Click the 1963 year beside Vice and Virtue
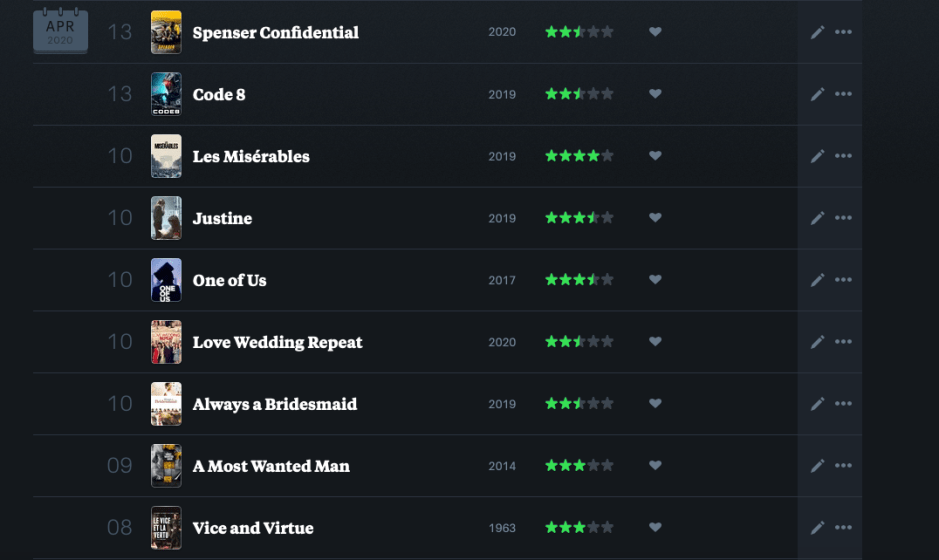939x560 pixels. tap(502, 528)
